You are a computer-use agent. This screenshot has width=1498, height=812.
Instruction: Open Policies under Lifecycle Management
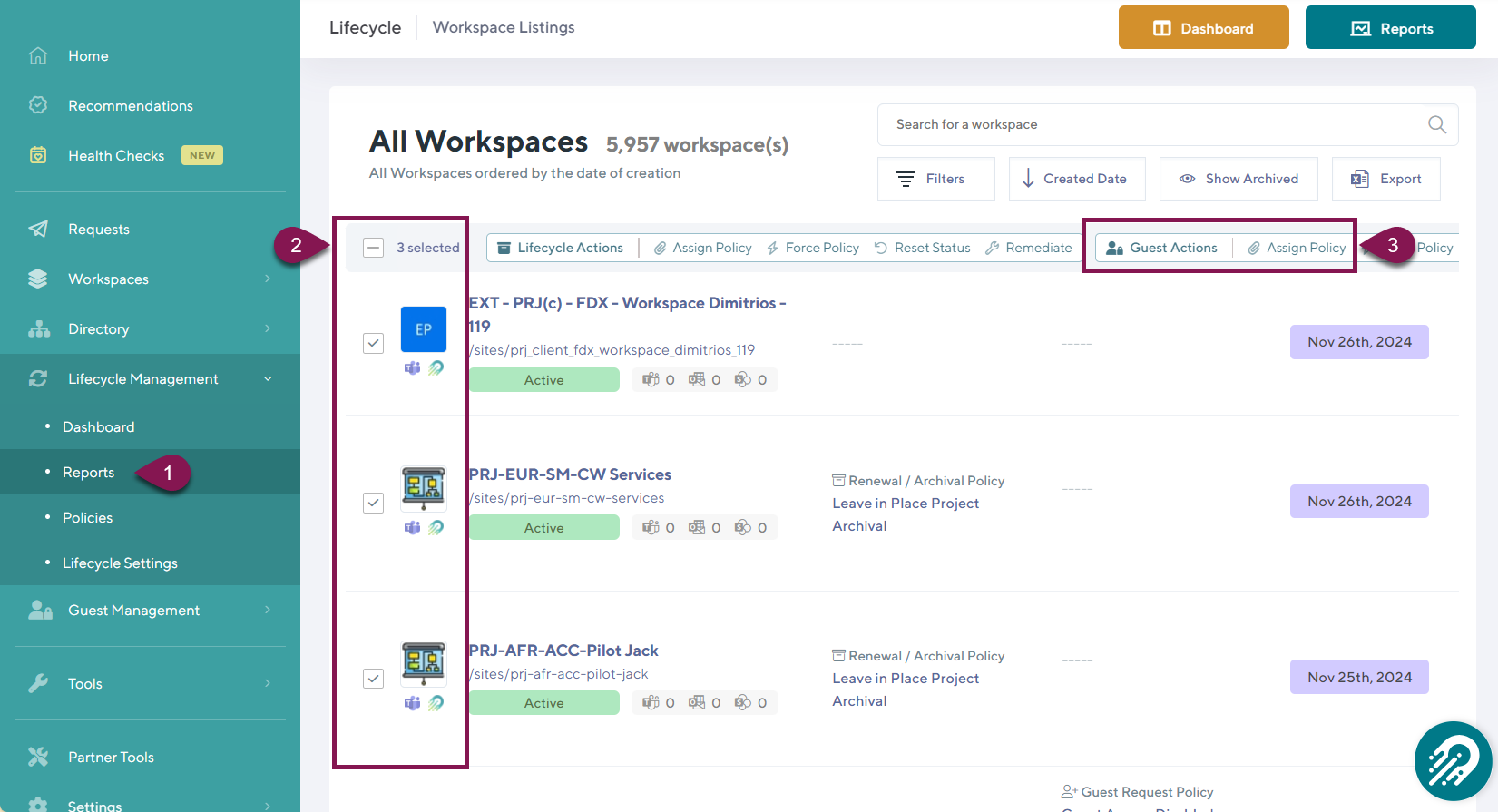click(88, 517)
